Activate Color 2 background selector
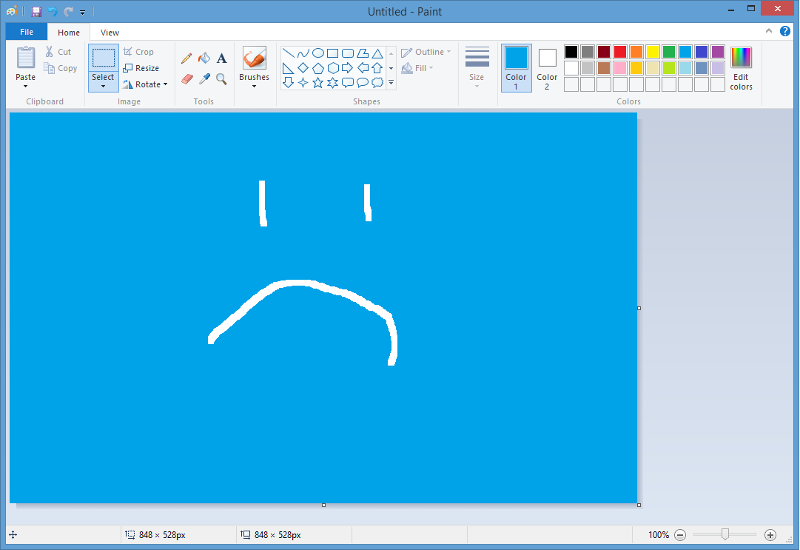800x550 pixels. point(547,68)
